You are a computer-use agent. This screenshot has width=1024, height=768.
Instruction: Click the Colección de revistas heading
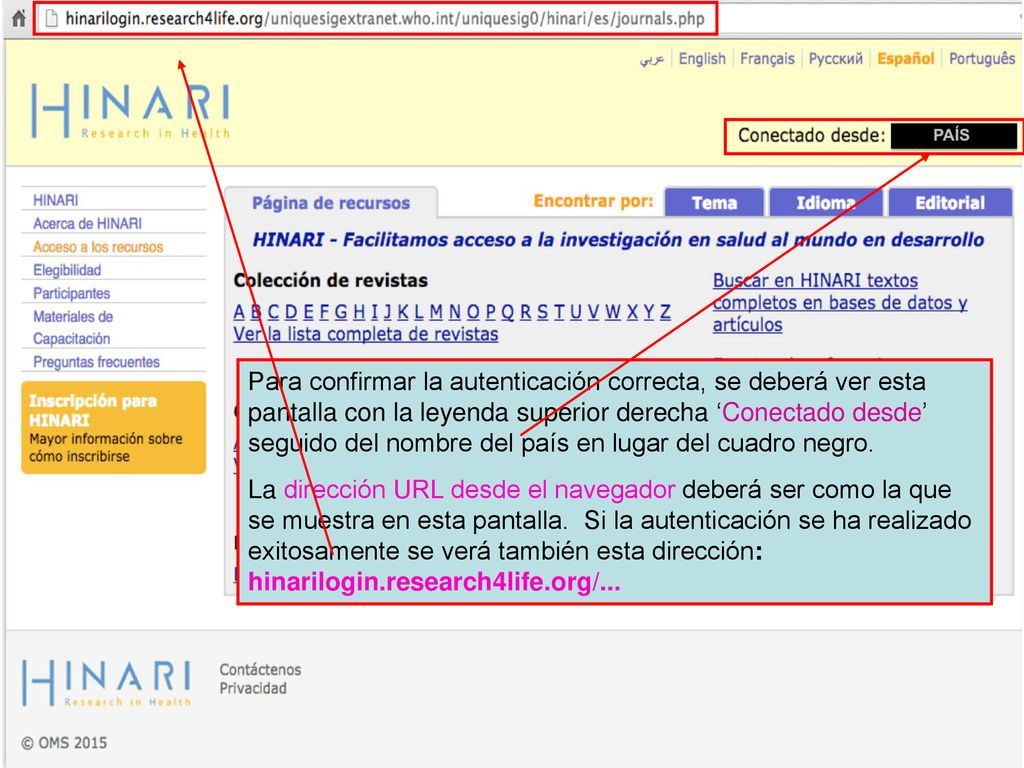[x=330, y=281]
